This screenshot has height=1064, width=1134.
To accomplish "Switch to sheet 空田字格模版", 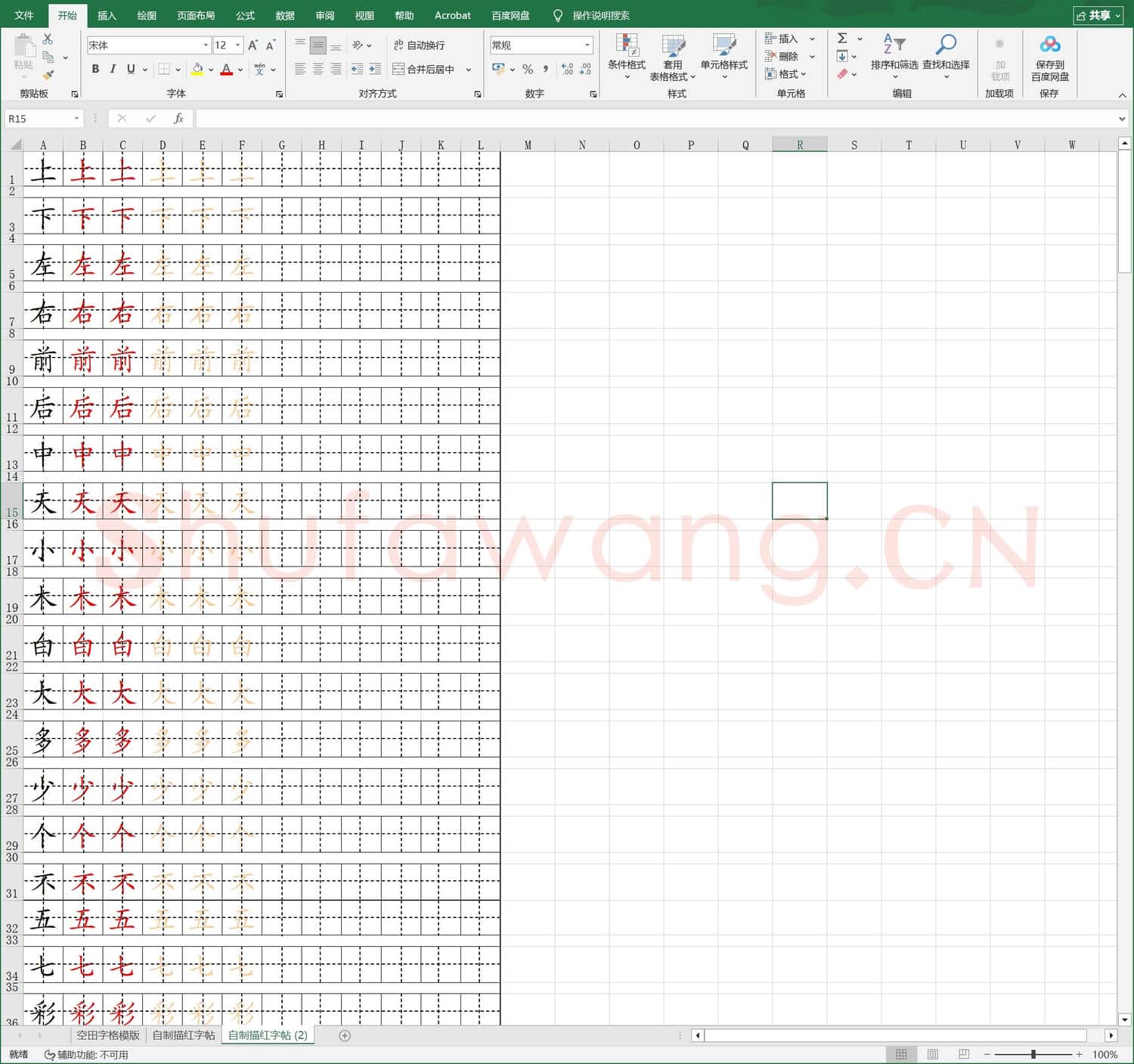I will tap(108, 1035).
